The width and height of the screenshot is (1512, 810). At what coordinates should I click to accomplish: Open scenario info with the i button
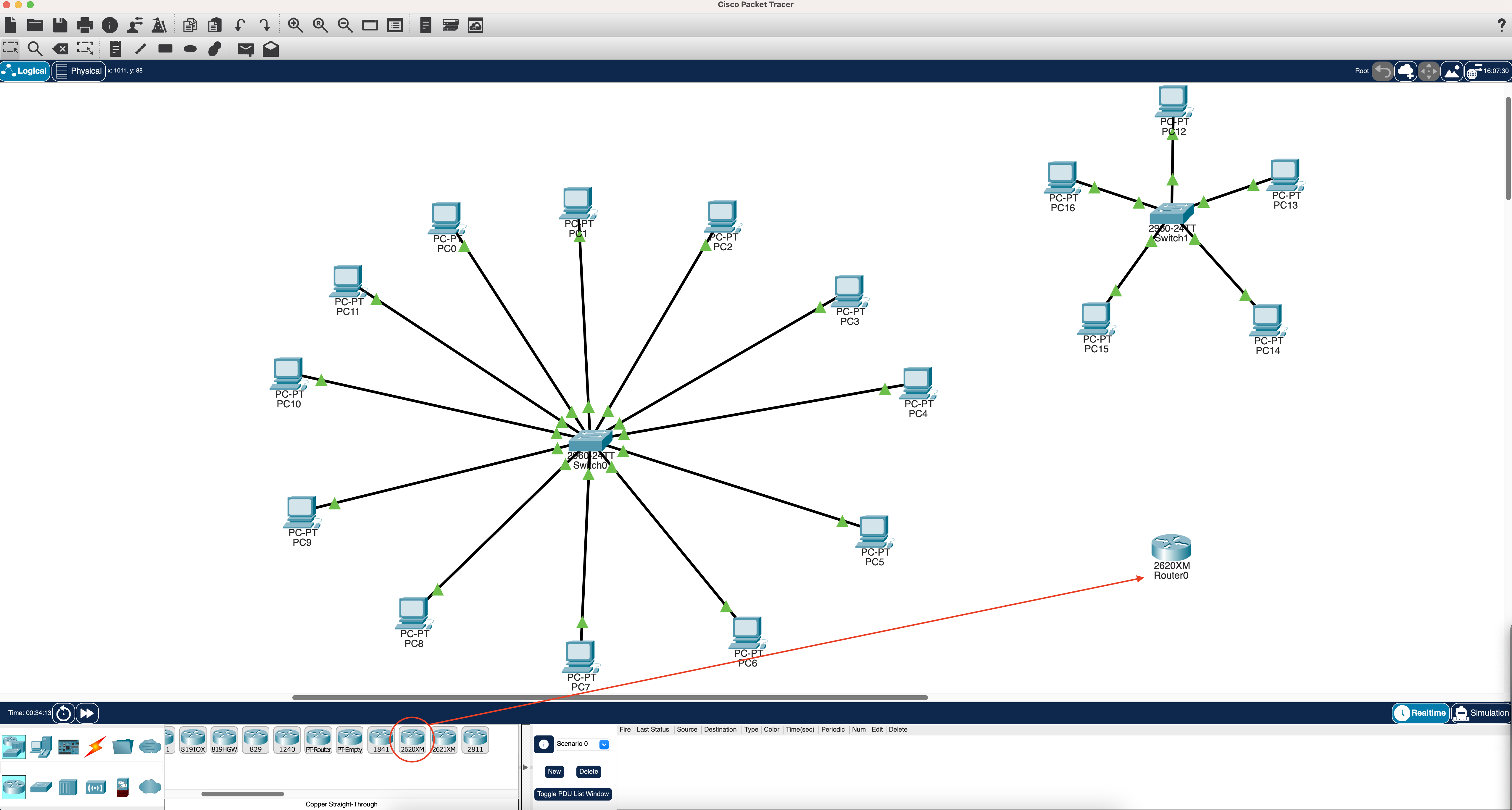click(x=544, y=744)
